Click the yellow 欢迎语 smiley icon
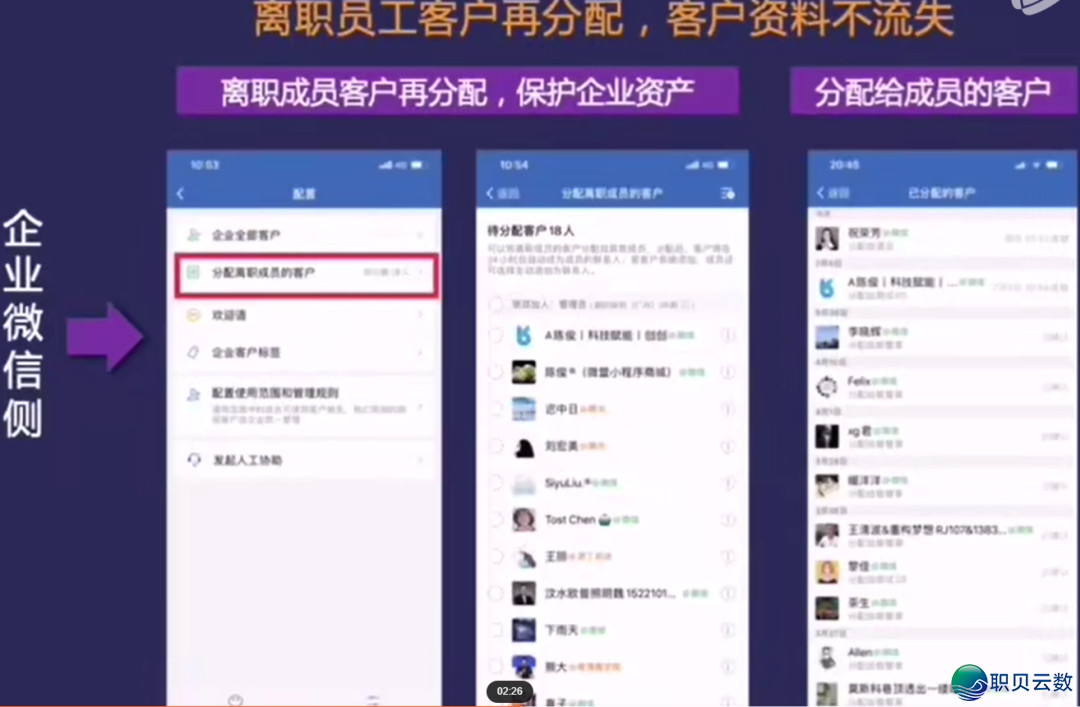1080x707 pixels. tap(194, 316)
